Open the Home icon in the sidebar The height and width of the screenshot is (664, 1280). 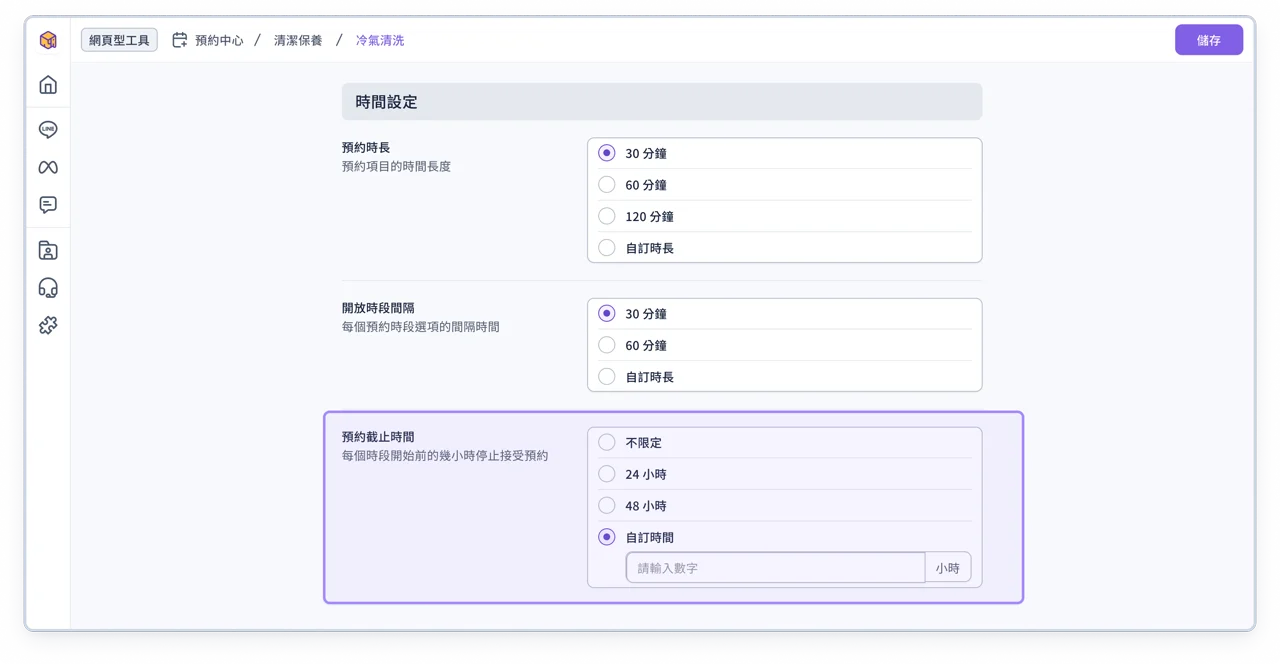(48, 85)
